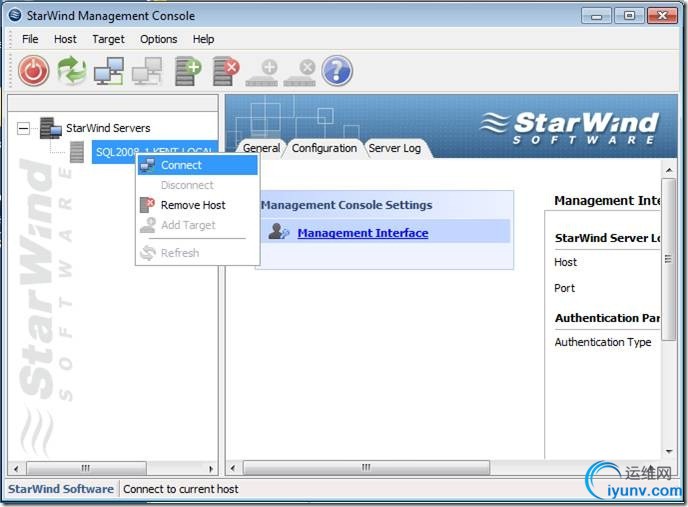Click the Remove Host menu icon
Screen dimensions: 688x507
(147, 205)
